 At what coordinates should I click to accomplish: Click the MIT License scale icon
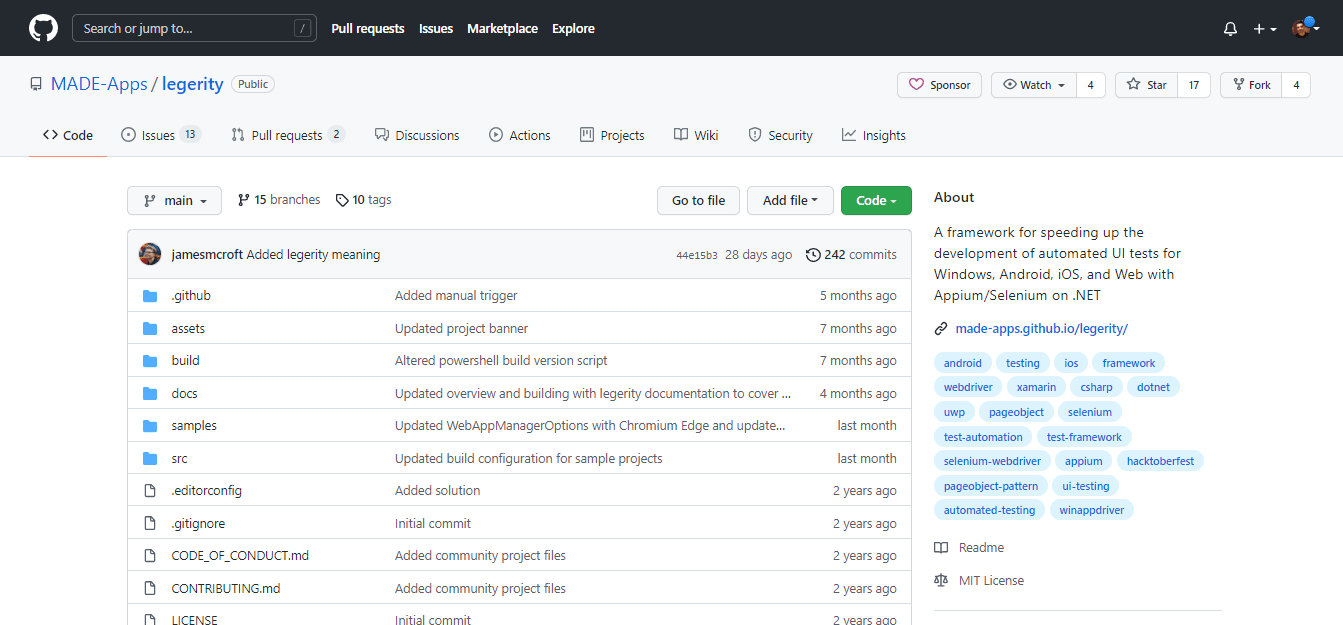pos(941,580)
